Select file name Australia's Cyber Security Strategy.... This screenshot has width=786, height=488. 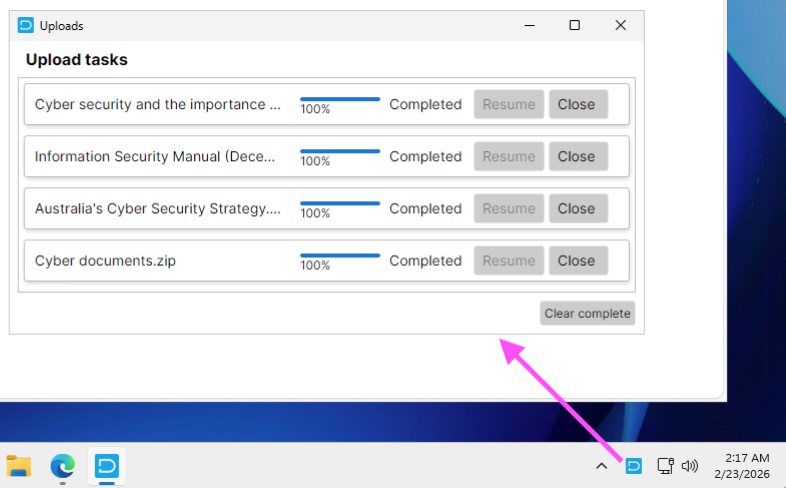click(x=158, y=208)
